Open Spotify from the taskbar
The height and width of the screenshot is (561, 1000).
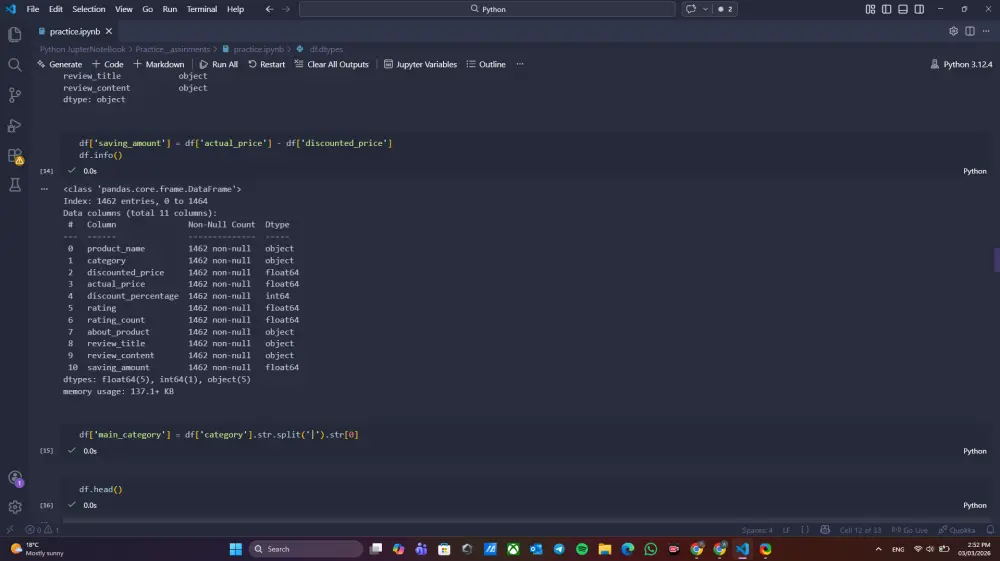point(582,549)
